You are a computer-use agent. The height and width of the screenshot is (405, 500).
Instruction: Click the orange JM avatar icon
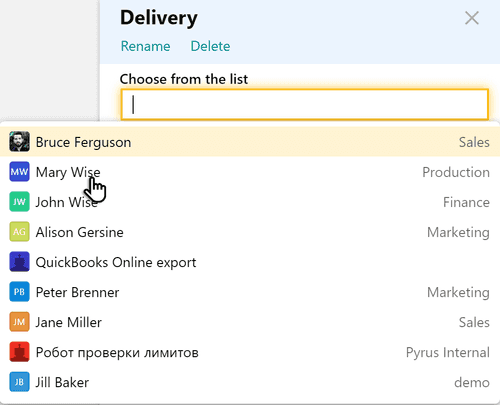click(x=19, y=322)
